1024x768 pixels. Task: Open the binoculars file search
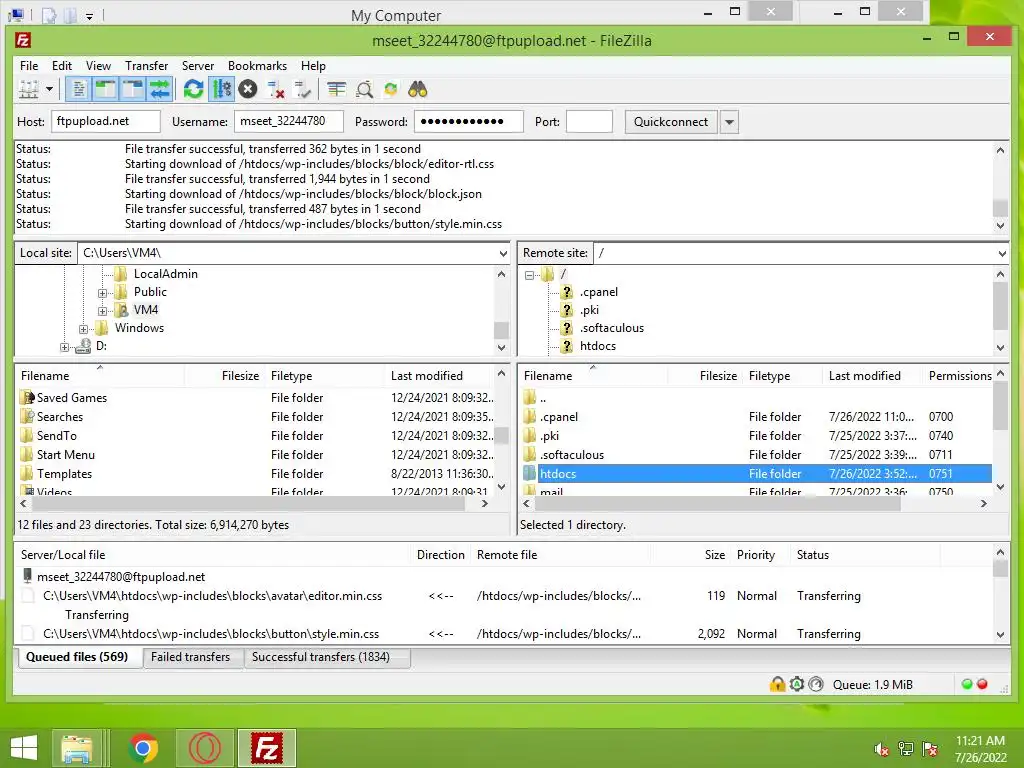[418, 89]
